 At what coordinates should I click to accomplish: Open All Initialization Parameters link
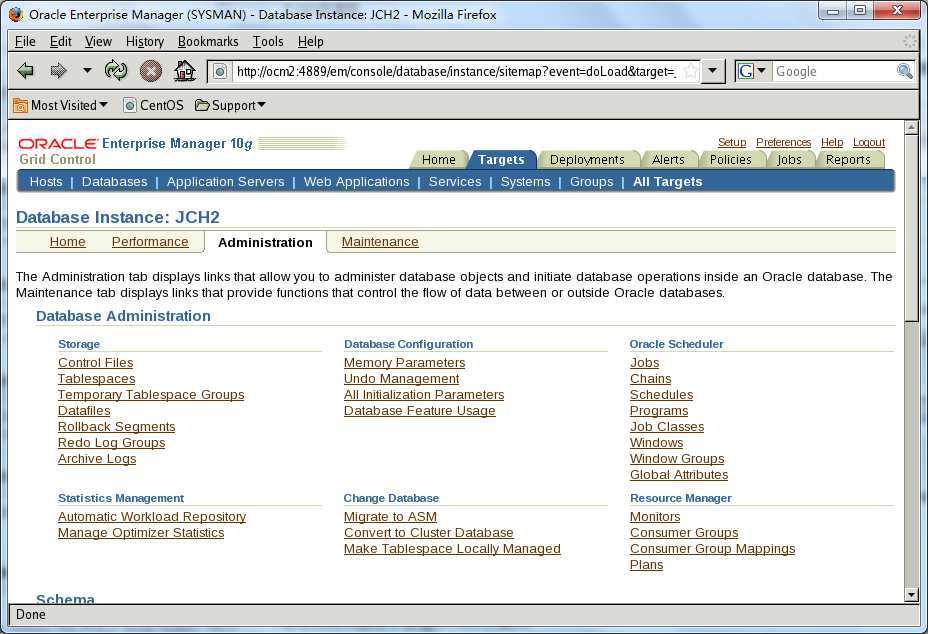(424, 394)
